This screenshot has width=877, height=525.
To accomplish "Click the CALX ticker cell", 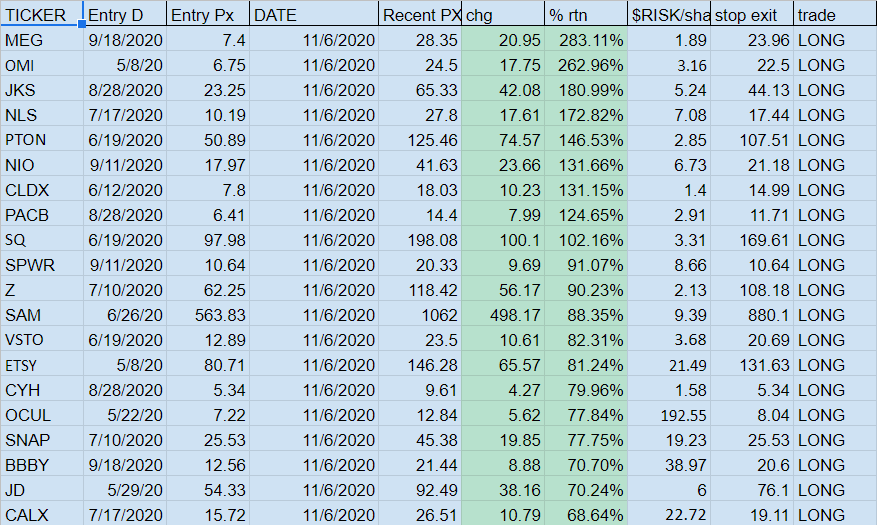I will pyautogui.click(x=42, y=514).
